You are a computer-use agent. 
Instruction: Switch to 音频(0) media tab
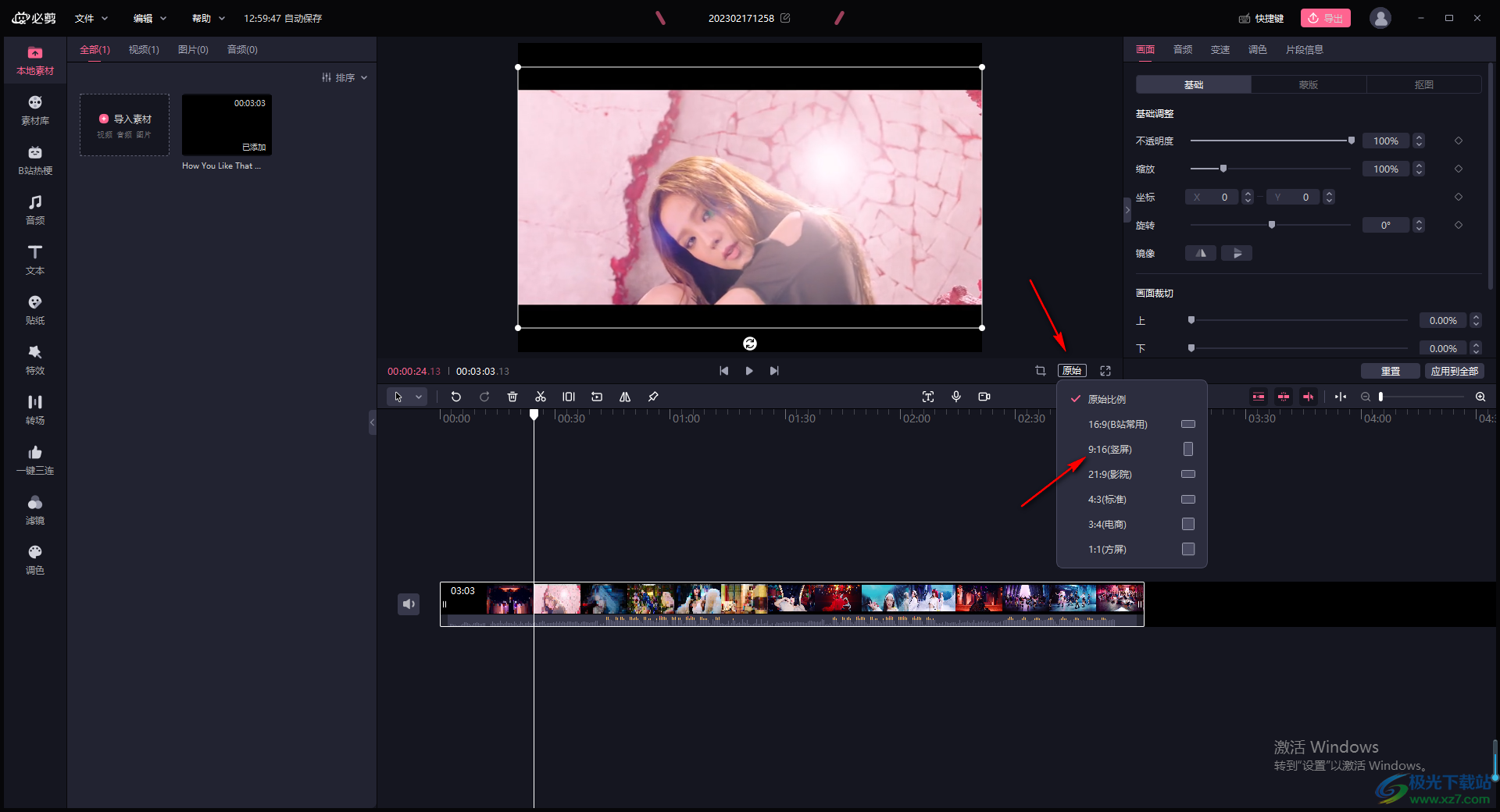[x=242, y=49]
